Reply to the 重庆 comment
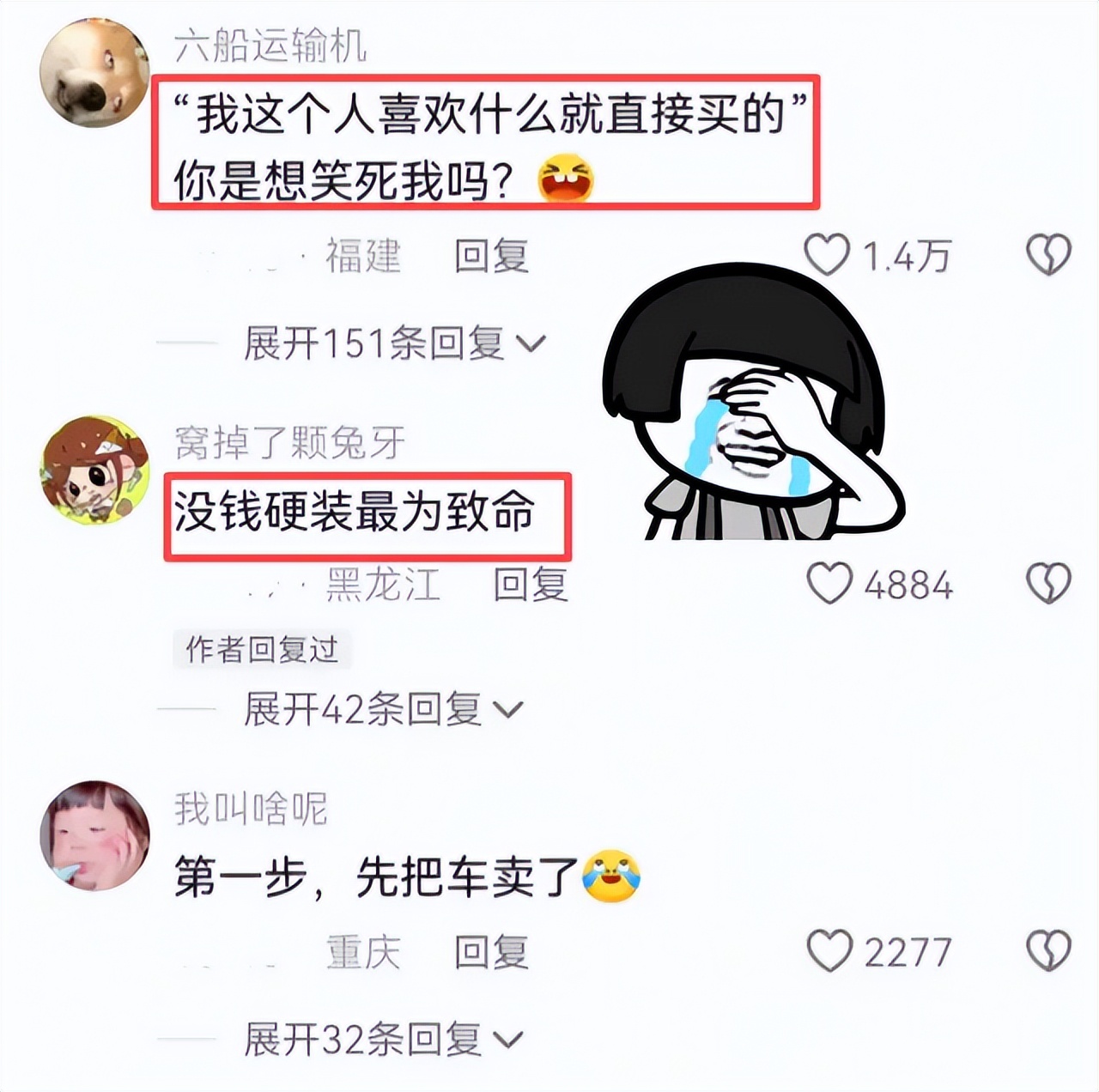This screenshot has height=1092, width=1099. 491,952
